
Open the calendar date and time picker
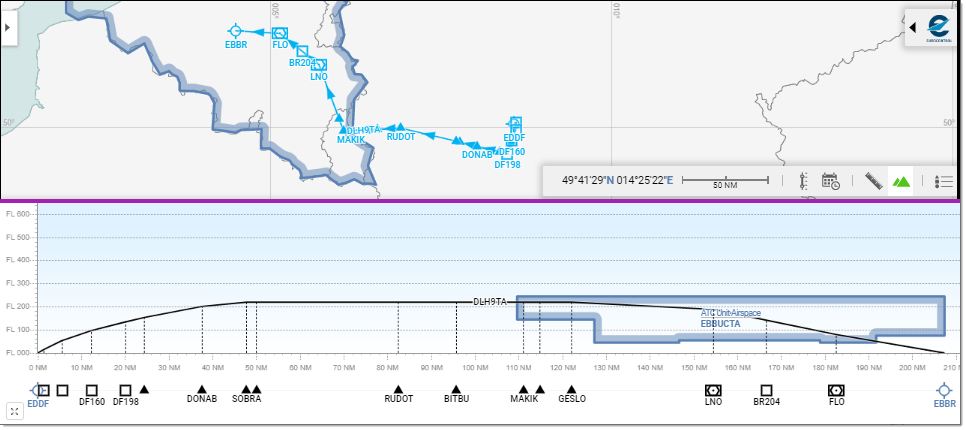[830, 181]
